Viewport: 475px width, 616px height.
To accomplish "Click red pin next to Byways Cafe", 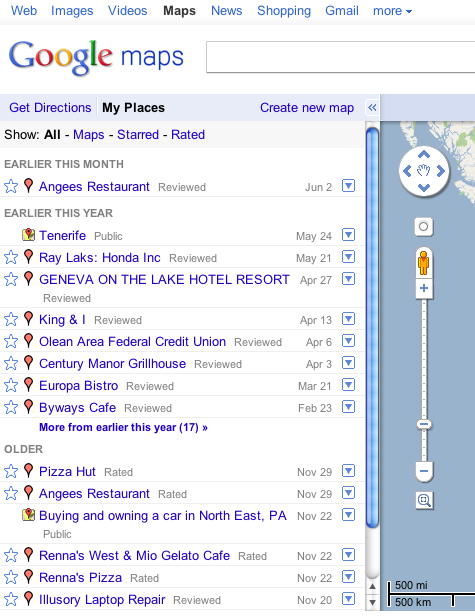I will [x=28, y=407].
